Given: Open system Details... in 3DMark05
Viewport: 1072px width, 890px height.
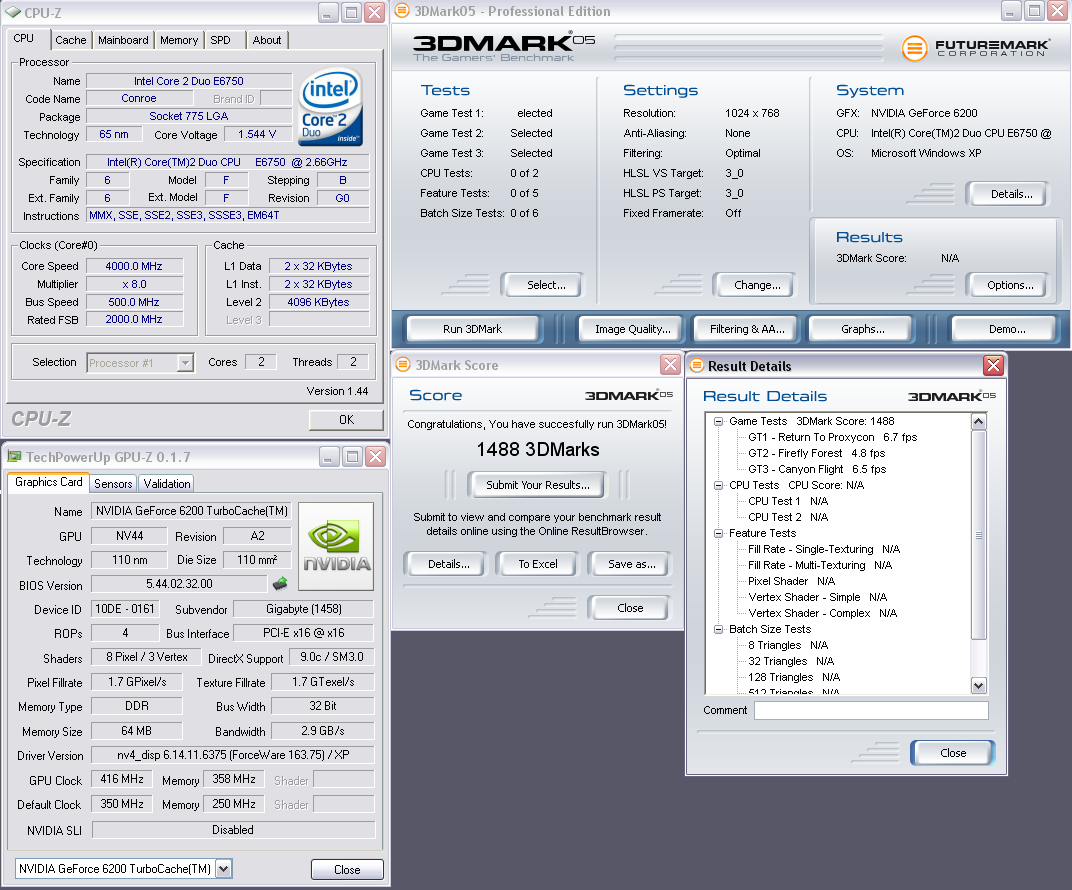Looking at the screenshot, I should [x=1007, y=194].
